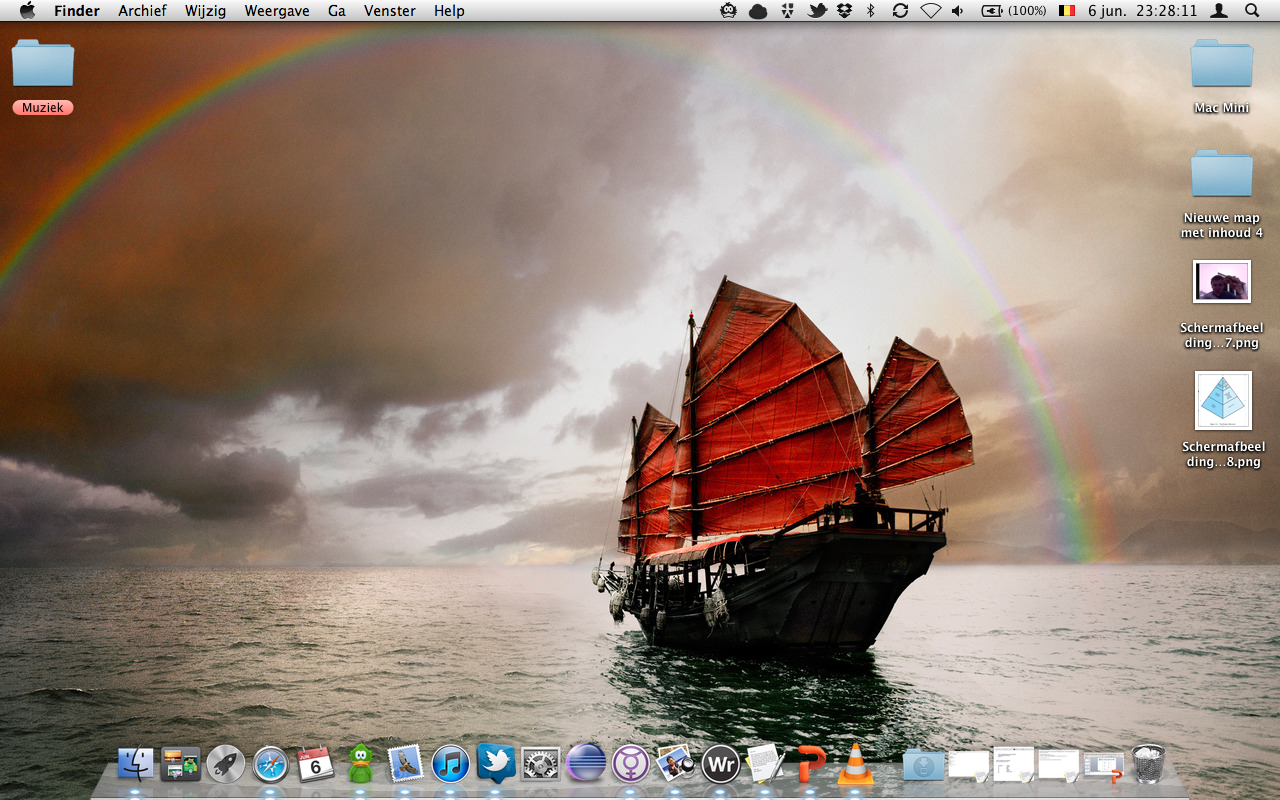Open the orange P app in Dock
This screenshot has width=1280, height=800.
(x=811, y=765)
